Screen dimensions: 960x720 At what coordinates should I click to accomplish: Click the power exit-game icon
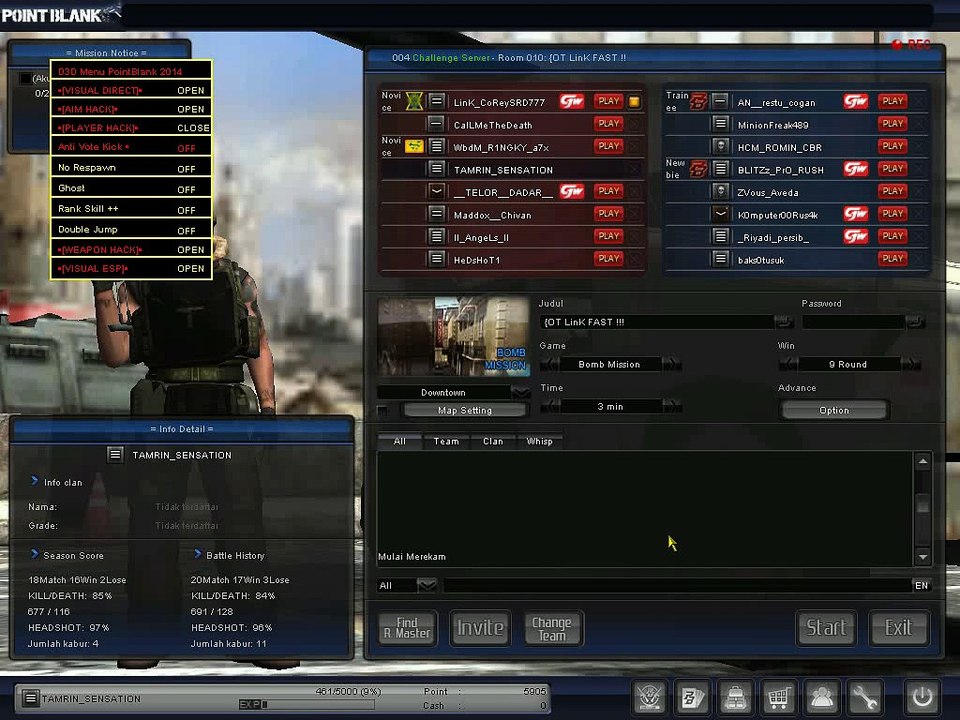point(922,697)
